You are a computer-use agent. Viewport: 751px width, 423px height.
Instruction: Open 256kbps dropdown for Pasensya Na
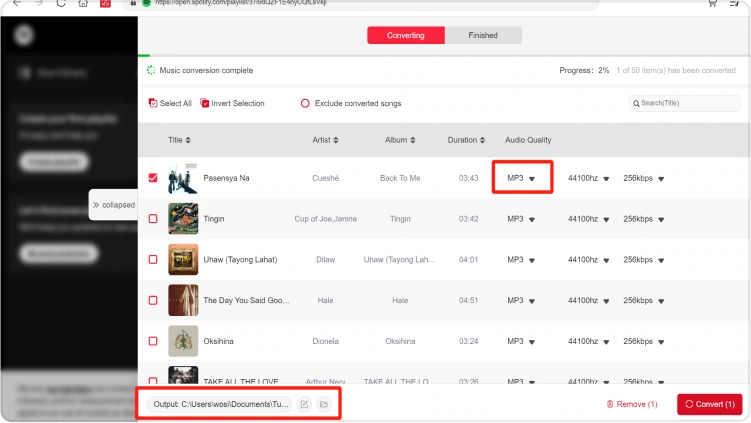click(x=643, y=178)
